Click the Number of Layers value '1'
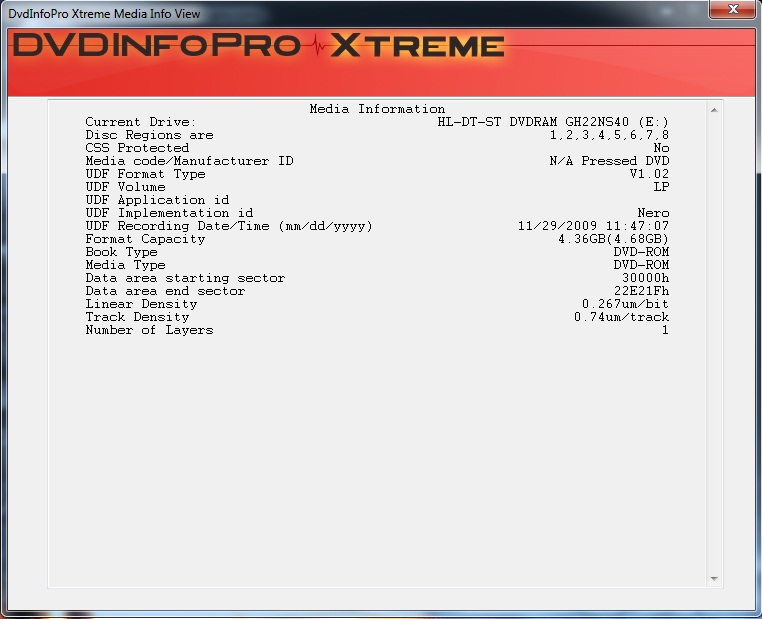 (665, 330)
